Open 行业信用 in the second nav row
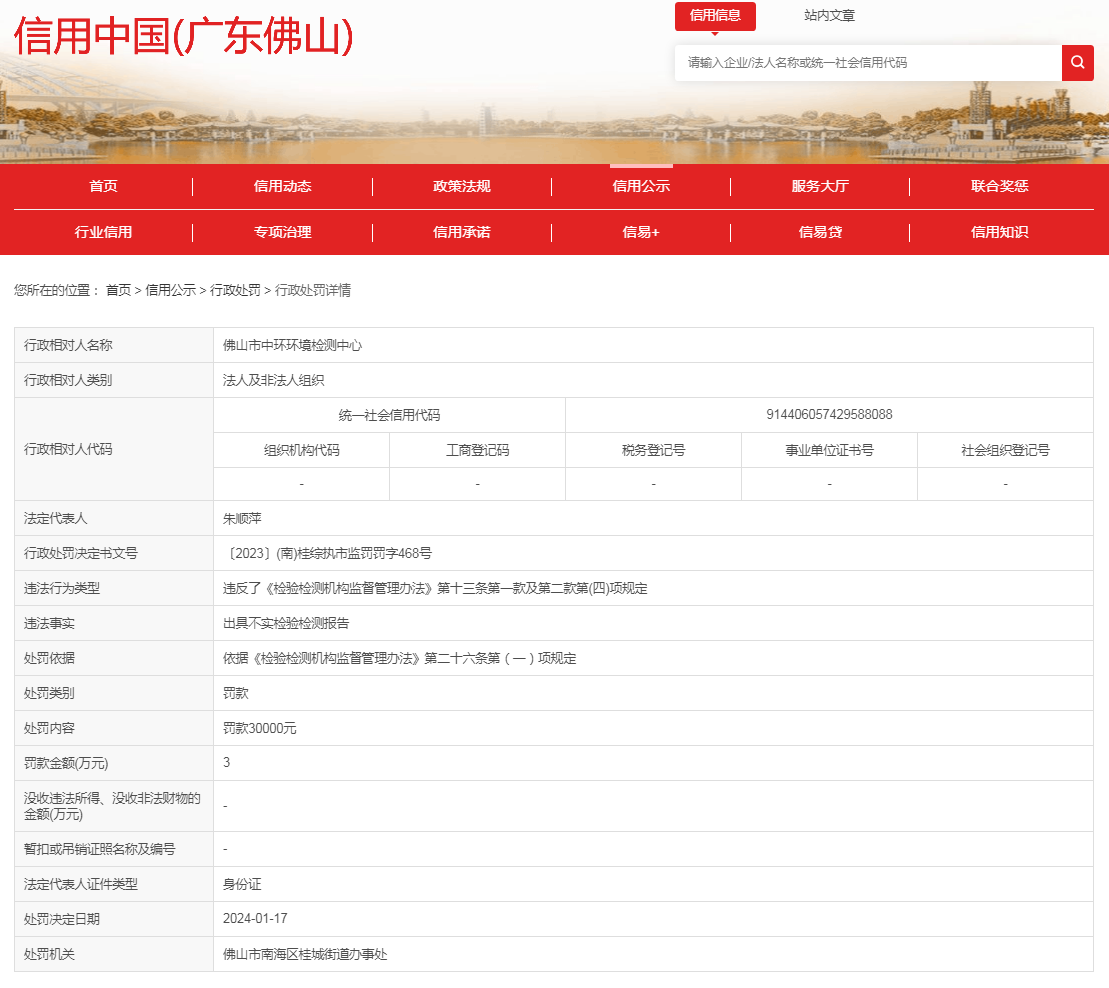Viewport: 1109px width, 988px height. point(103,232)
